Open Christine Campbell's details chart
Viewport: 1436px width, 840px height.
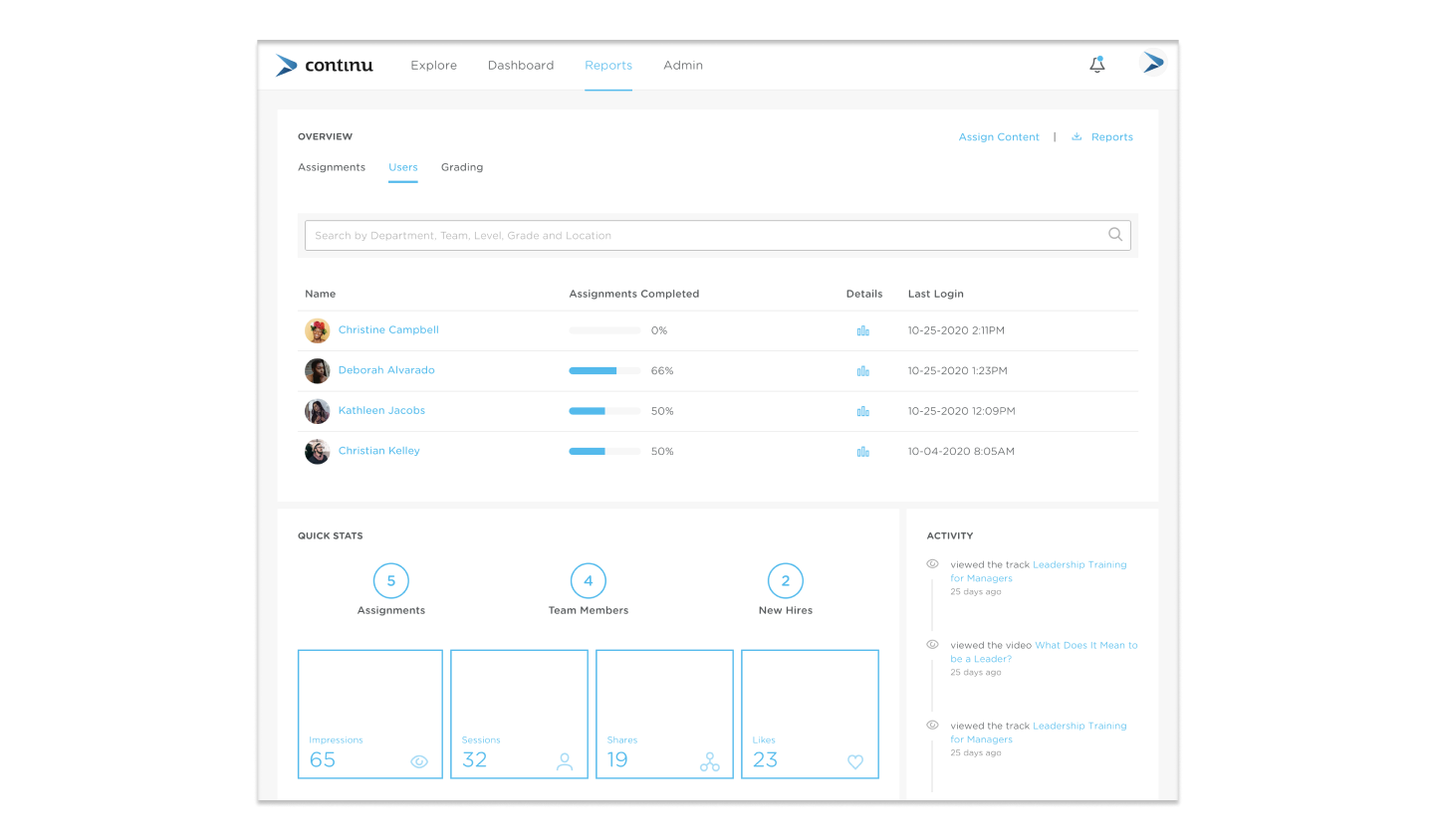pos(862,329)
